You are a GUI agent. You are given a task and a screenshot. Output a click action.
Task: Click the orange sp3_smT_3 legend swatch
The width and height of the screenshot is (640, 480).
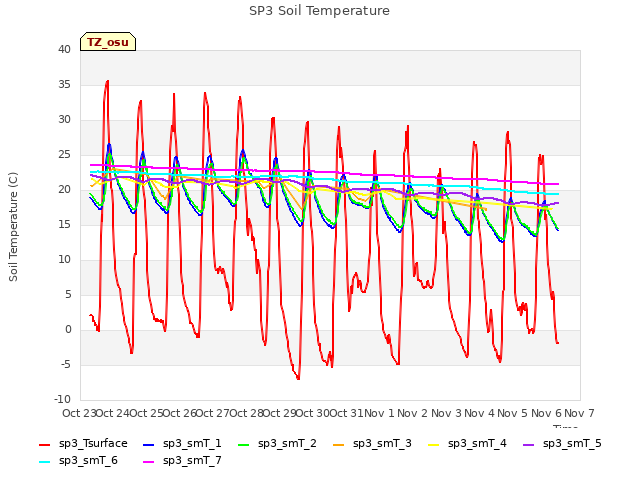click(x=339, y=444)
